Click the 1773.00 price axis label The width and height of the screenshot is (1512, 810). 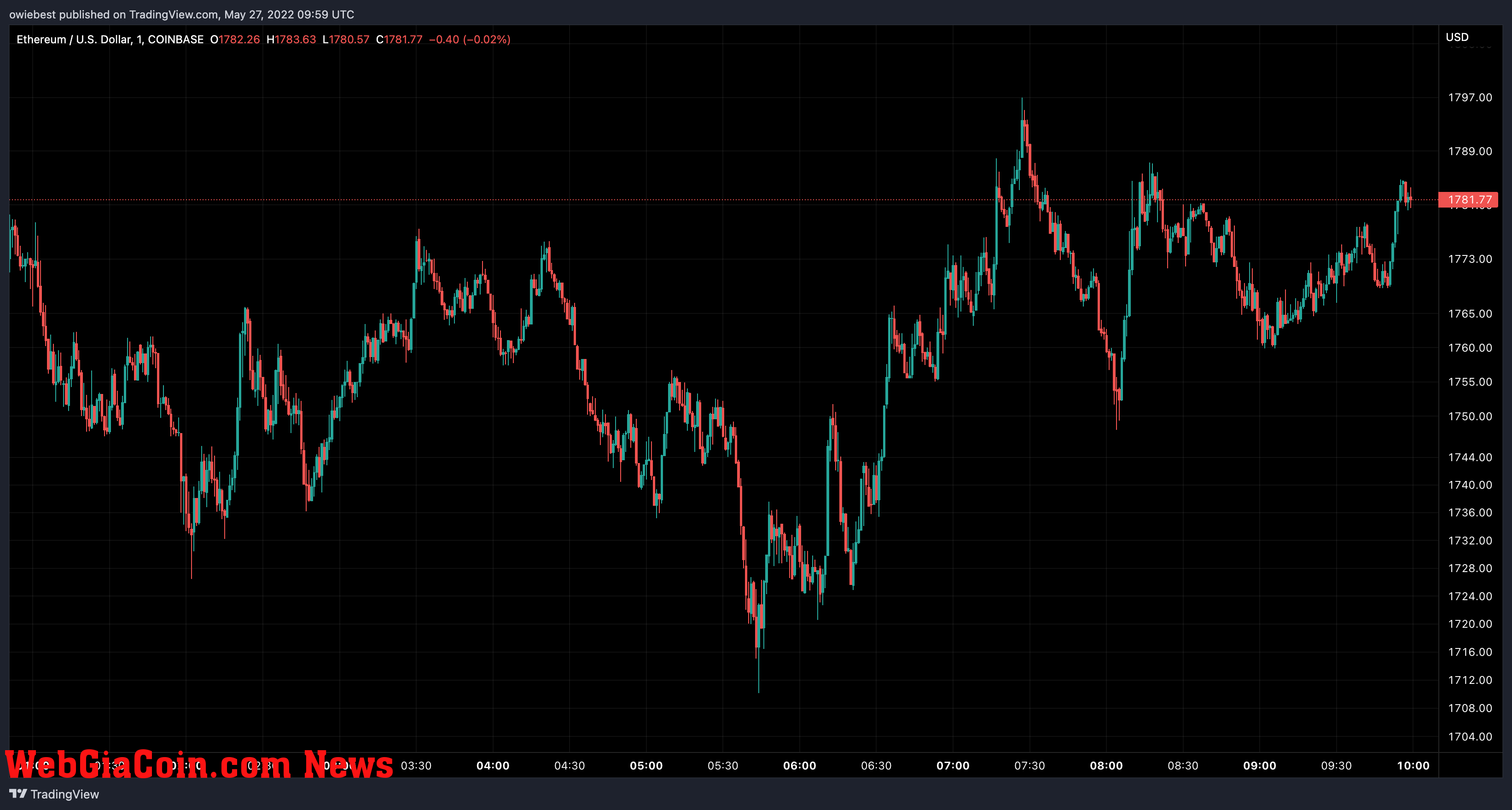click(1470, 259)
